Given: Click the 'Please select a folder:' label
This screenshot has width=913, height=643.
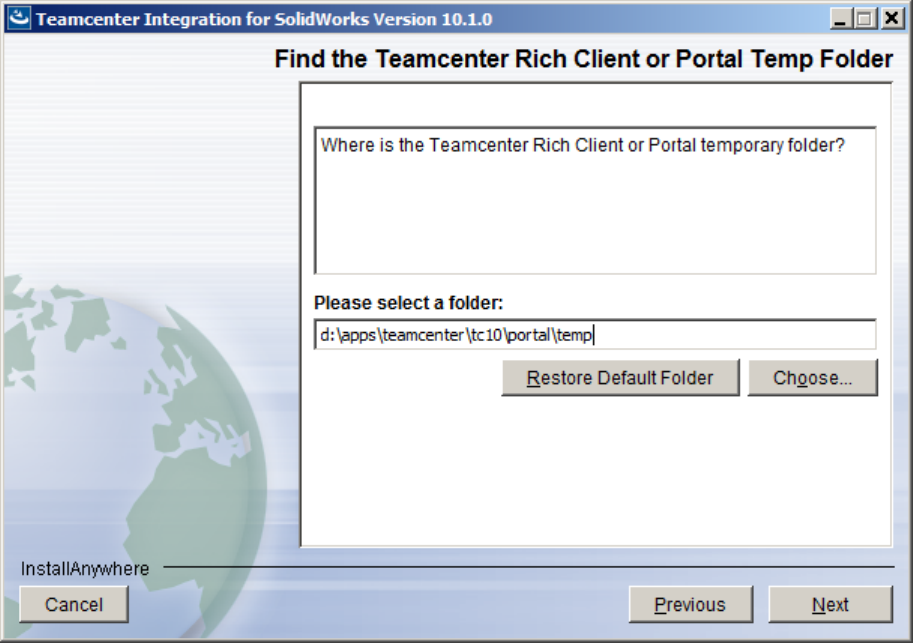Looking at the screenshot, I should click(x=408, y=303).
